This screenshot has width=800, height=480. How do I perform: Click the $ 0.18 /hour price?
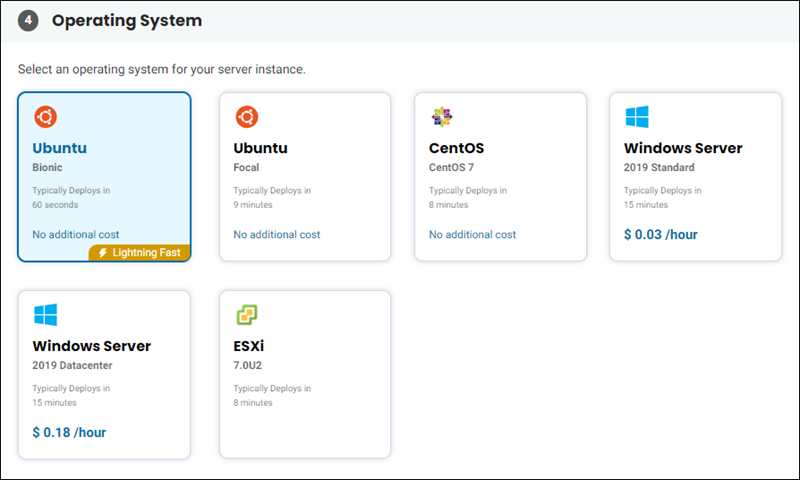coord(69,433)
